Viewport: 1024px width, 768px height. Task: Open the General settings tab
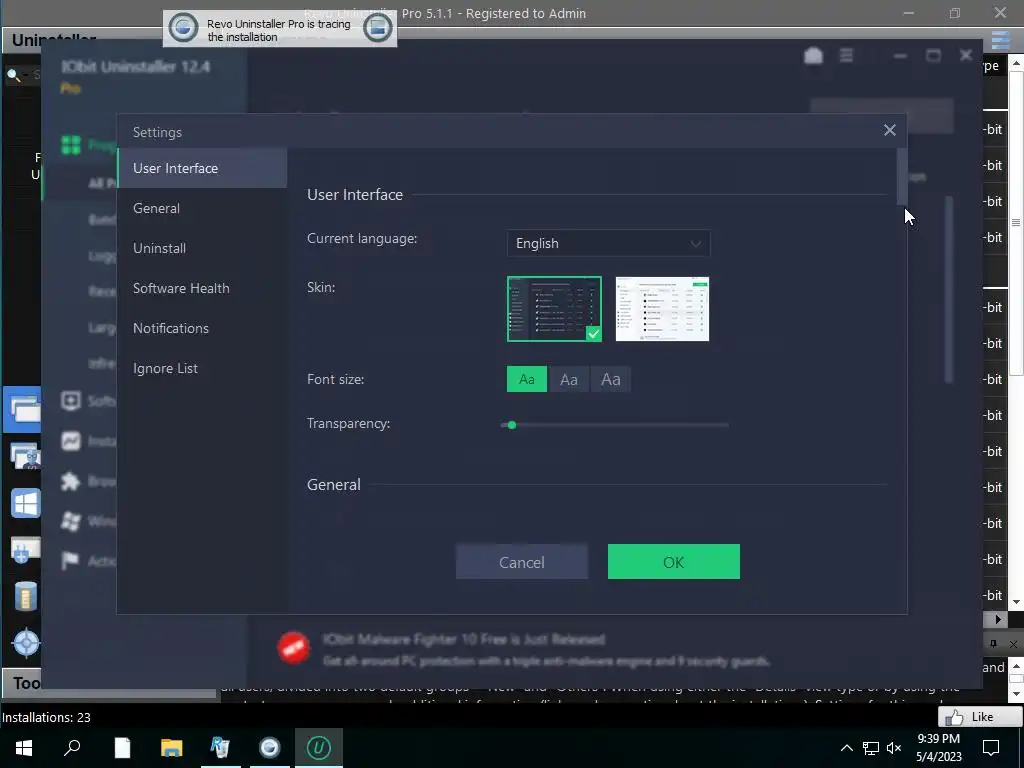coord(202,208)
